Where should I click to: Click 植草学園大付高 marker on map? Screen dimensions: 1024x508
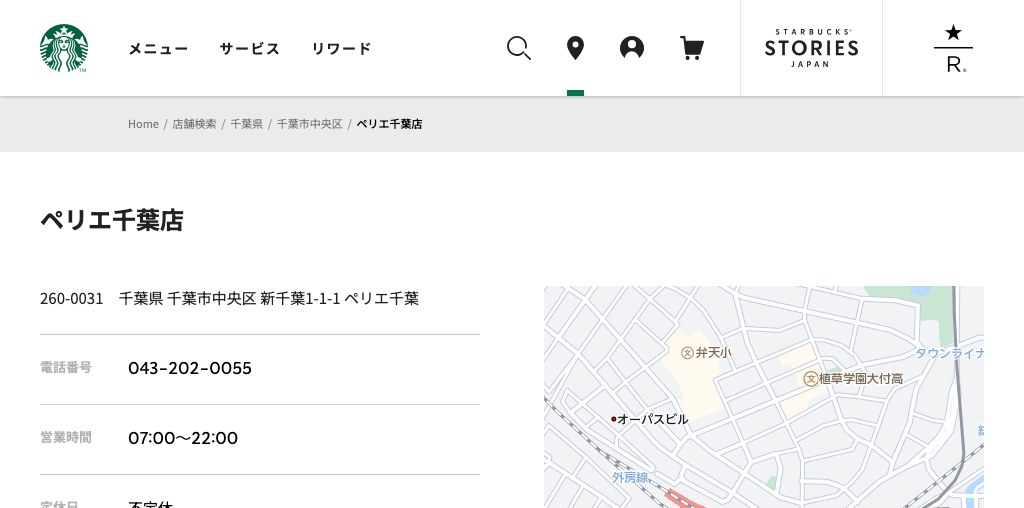(x=853, y=379)
